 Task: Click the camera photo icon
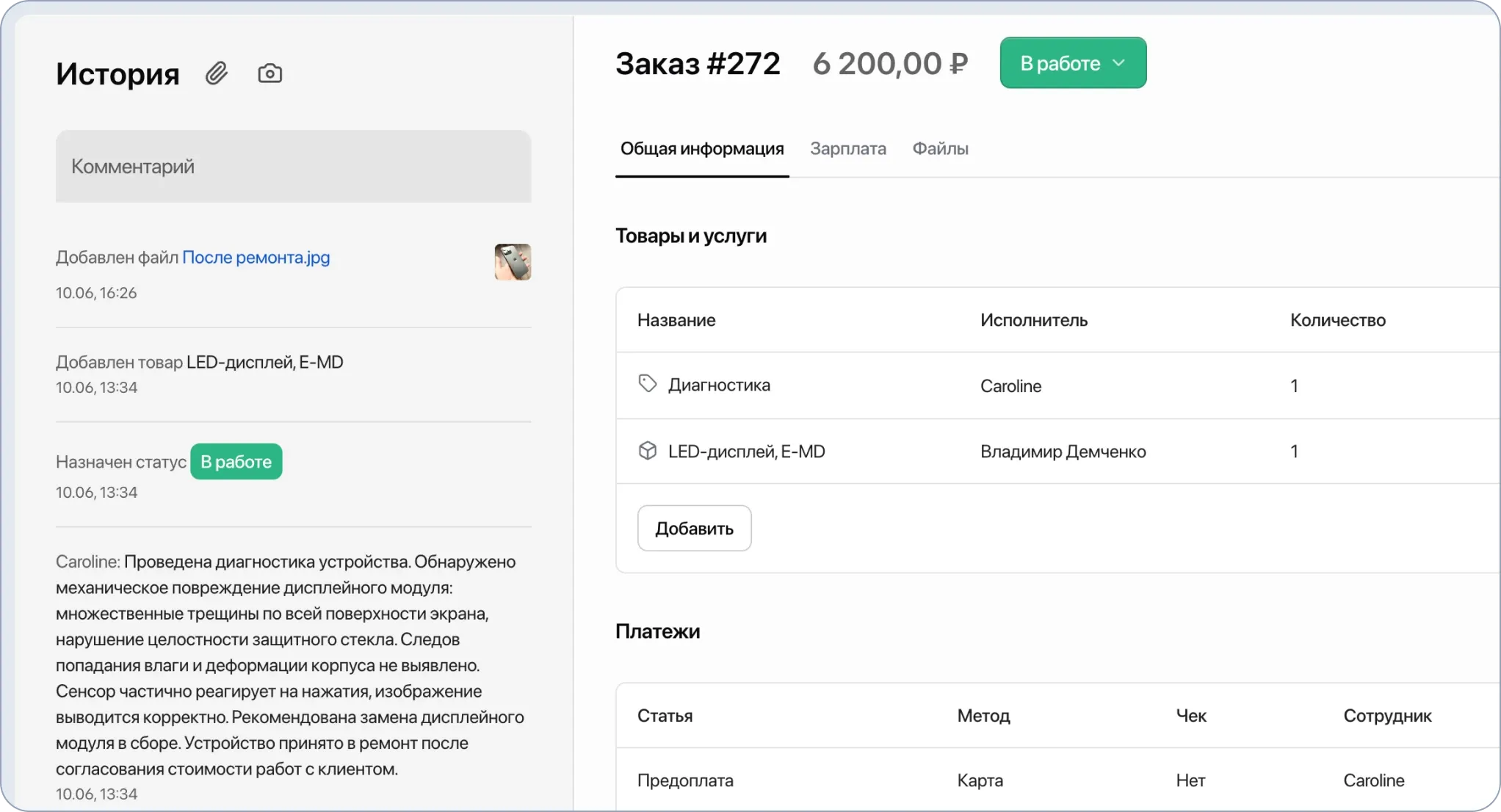coord(270,73)
